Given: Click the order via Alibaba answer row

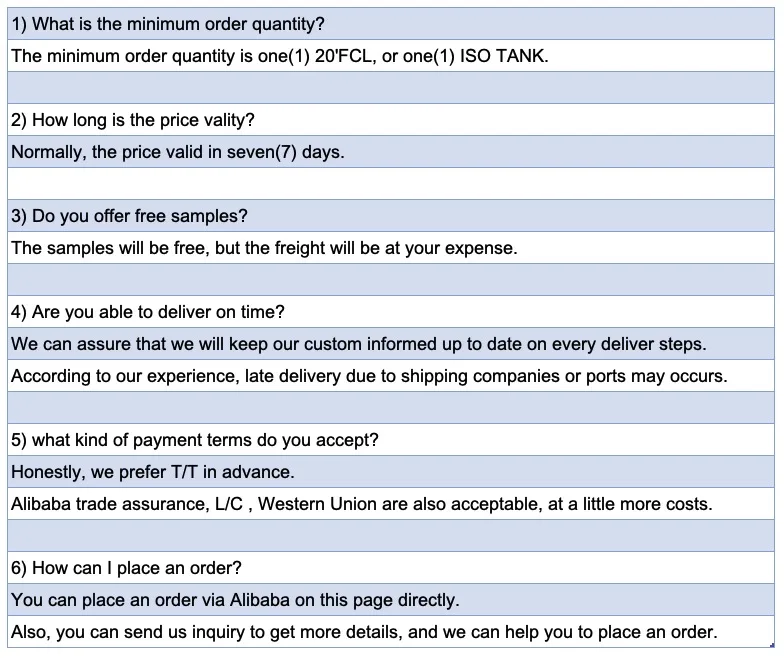Looking at the screenshot, I should point(391,600).
